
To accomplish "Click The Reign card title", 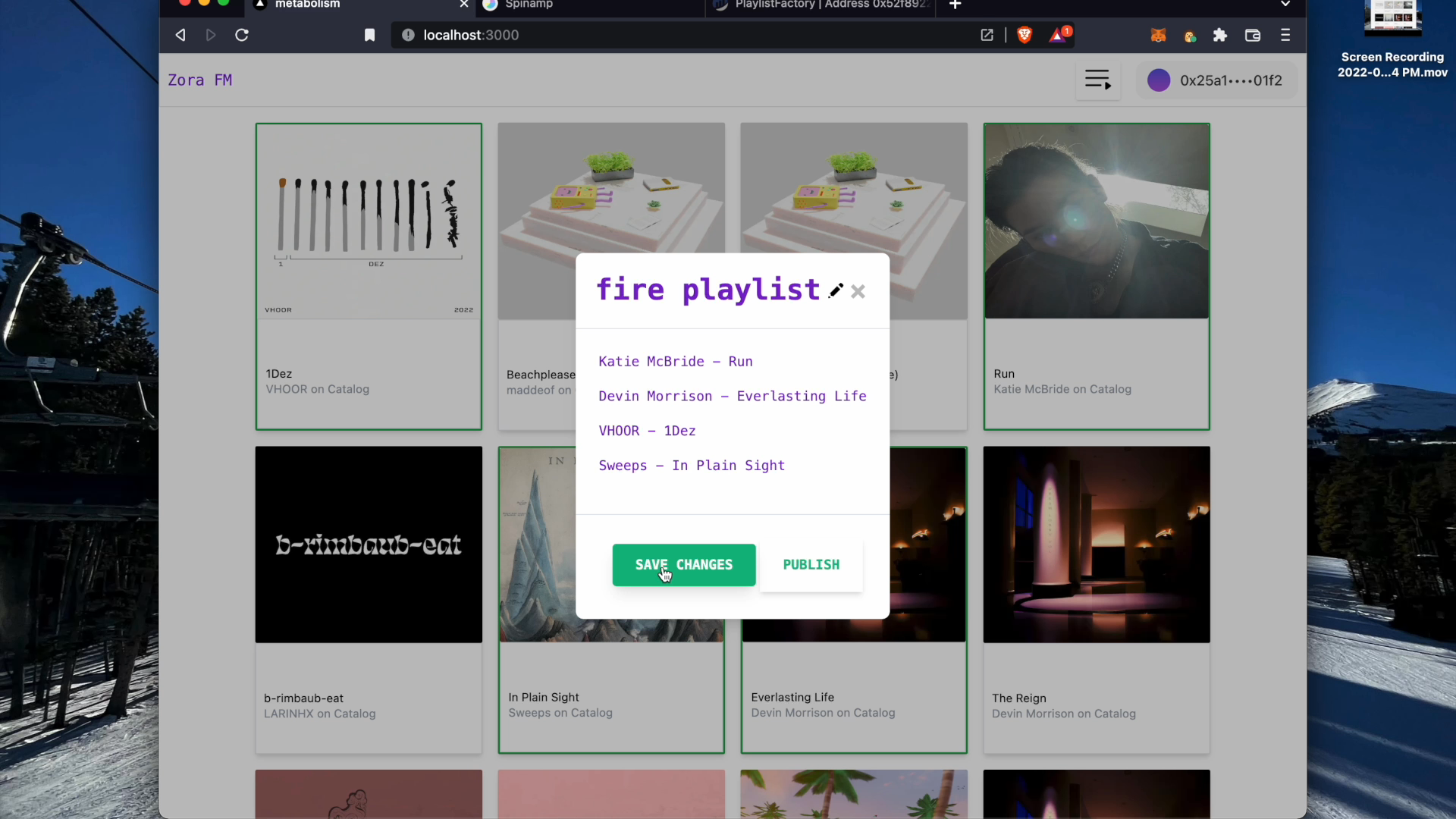I will pos(1018,698).
